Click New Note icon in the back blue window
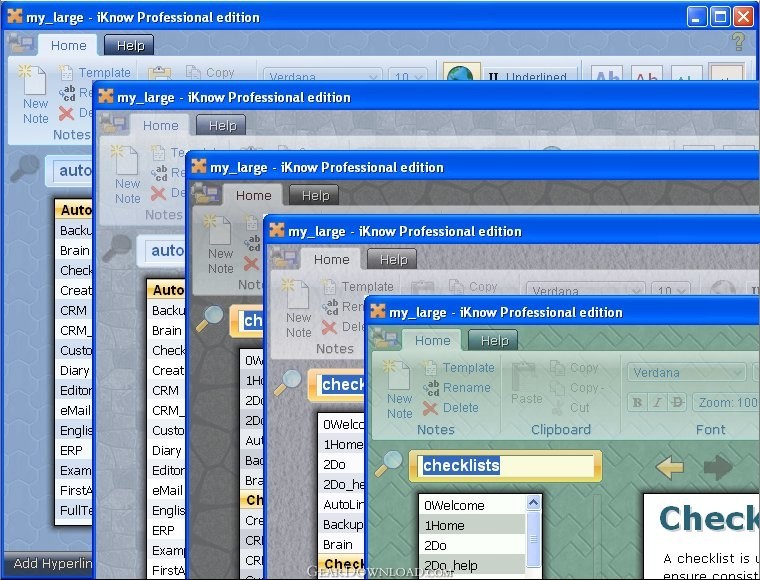Viewport: 760px width, 580px height. point(34,80)
